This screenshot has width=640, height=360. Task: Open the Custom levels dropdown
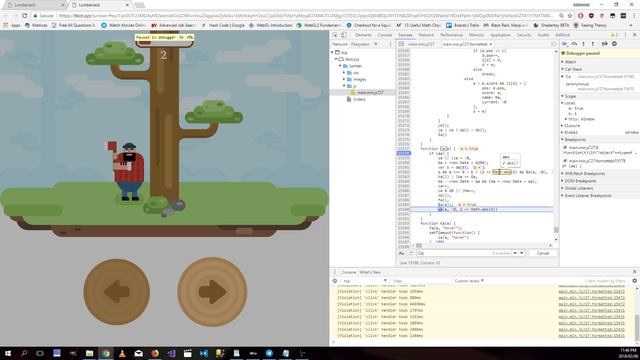(x=469, y=281)
